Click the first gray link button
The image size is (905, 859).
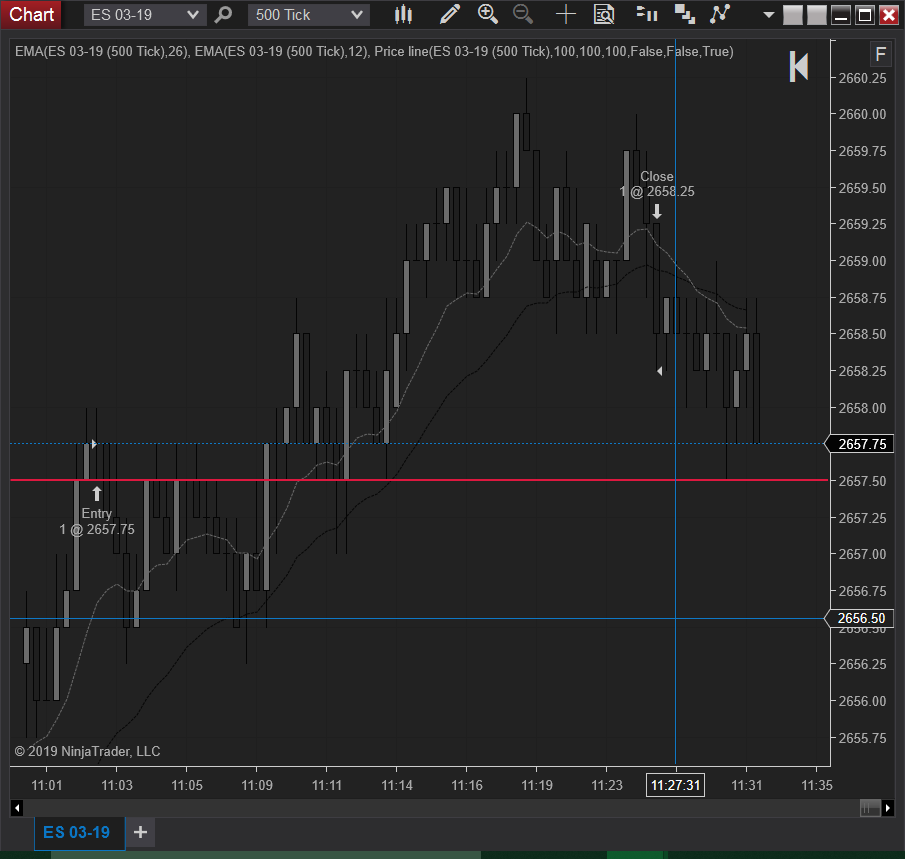coord(792,15)
